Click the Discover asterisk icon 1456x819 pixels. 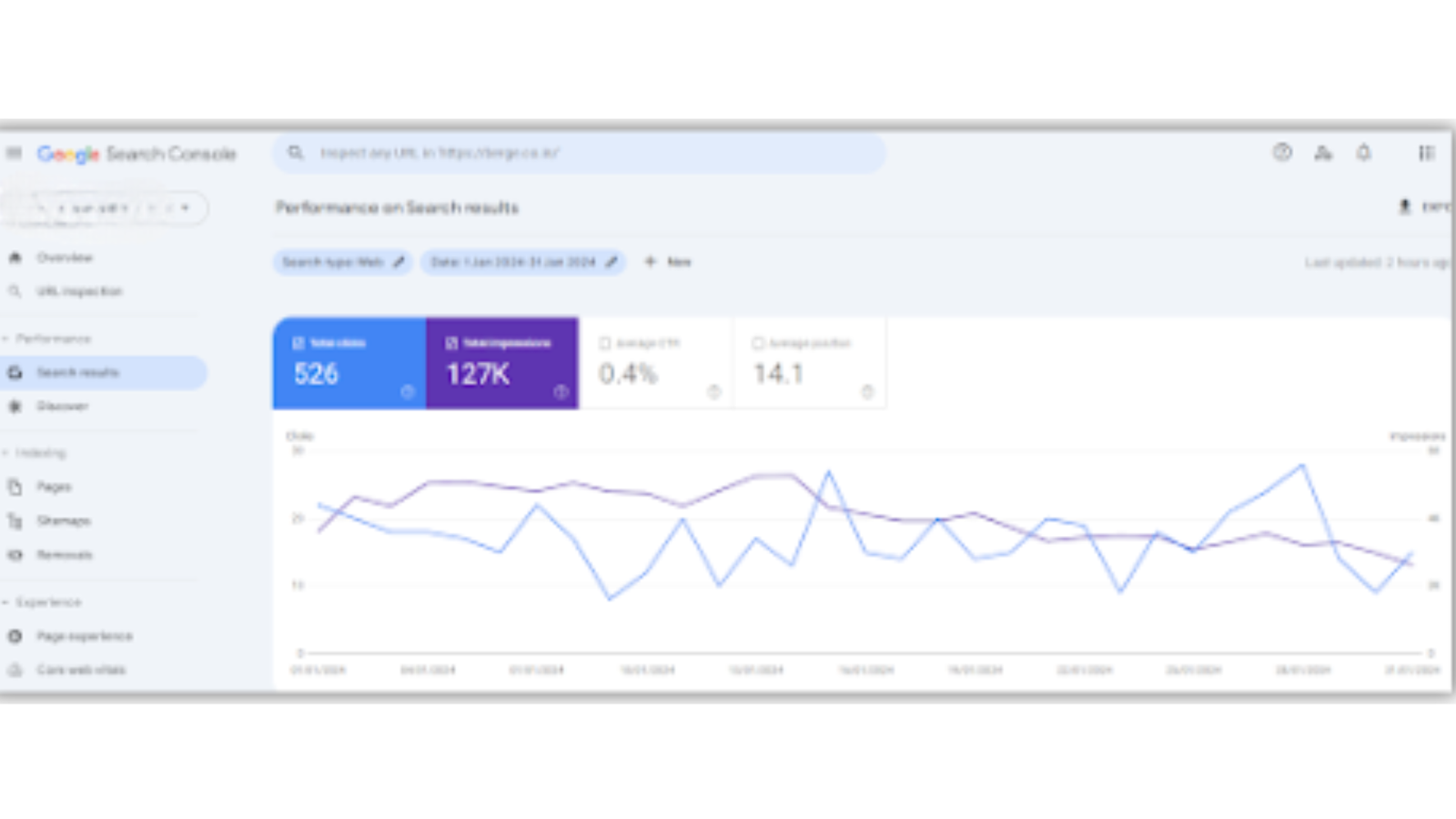[x=15, y=406]
